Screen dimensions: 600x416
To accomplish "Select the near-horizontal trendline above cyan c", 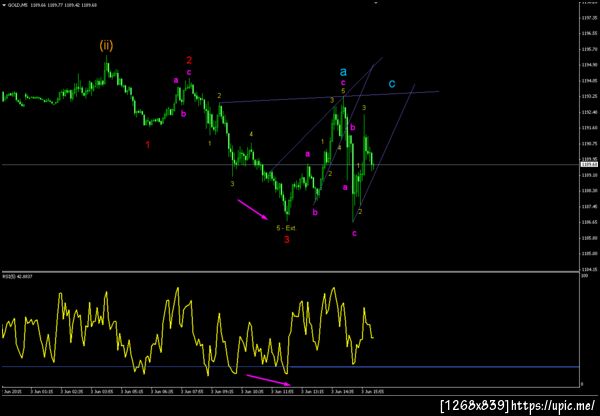I will (329, 97).
